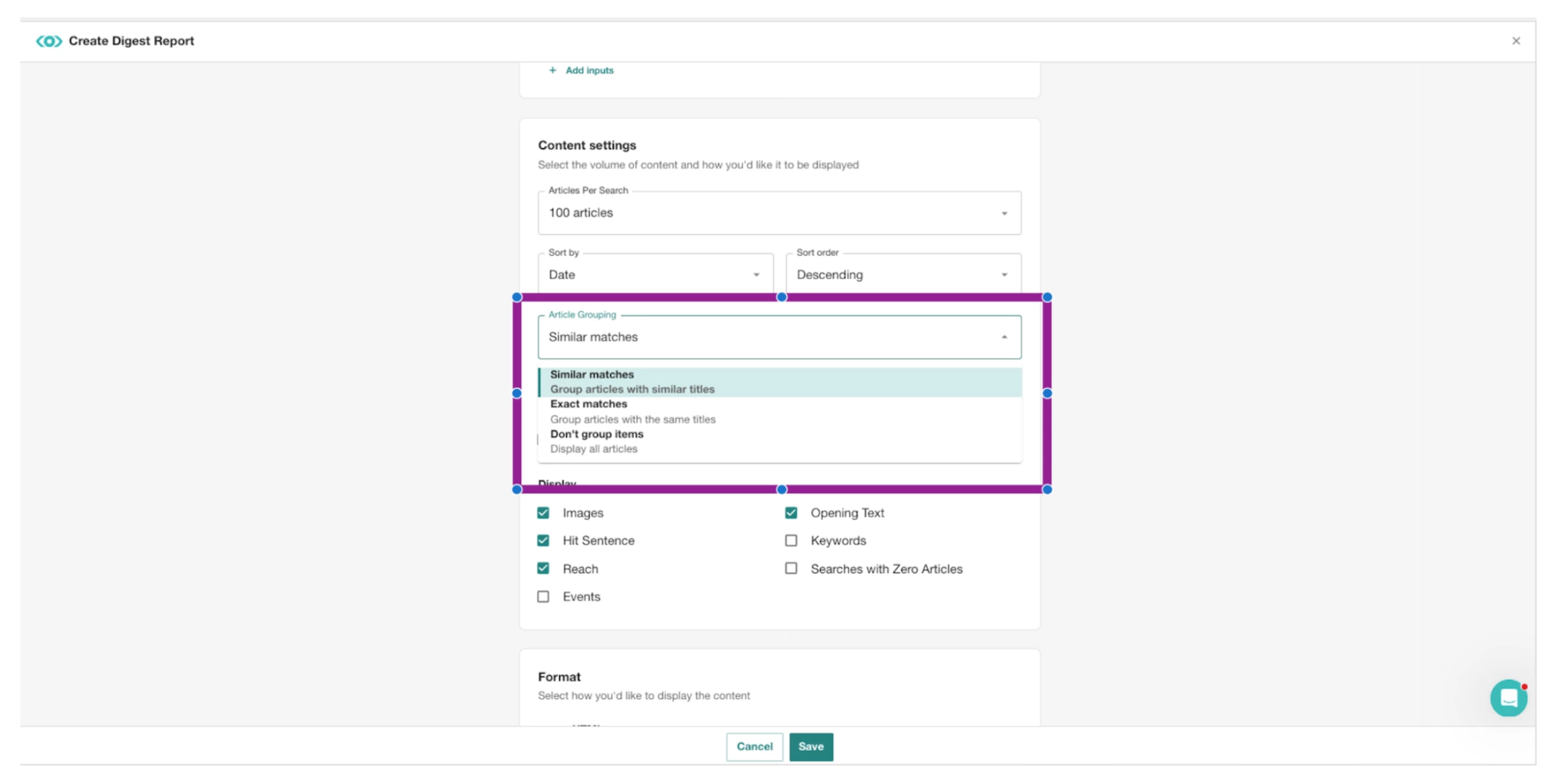
Task: Open the Articles Per Search dropdown
Action: point(779,213)
